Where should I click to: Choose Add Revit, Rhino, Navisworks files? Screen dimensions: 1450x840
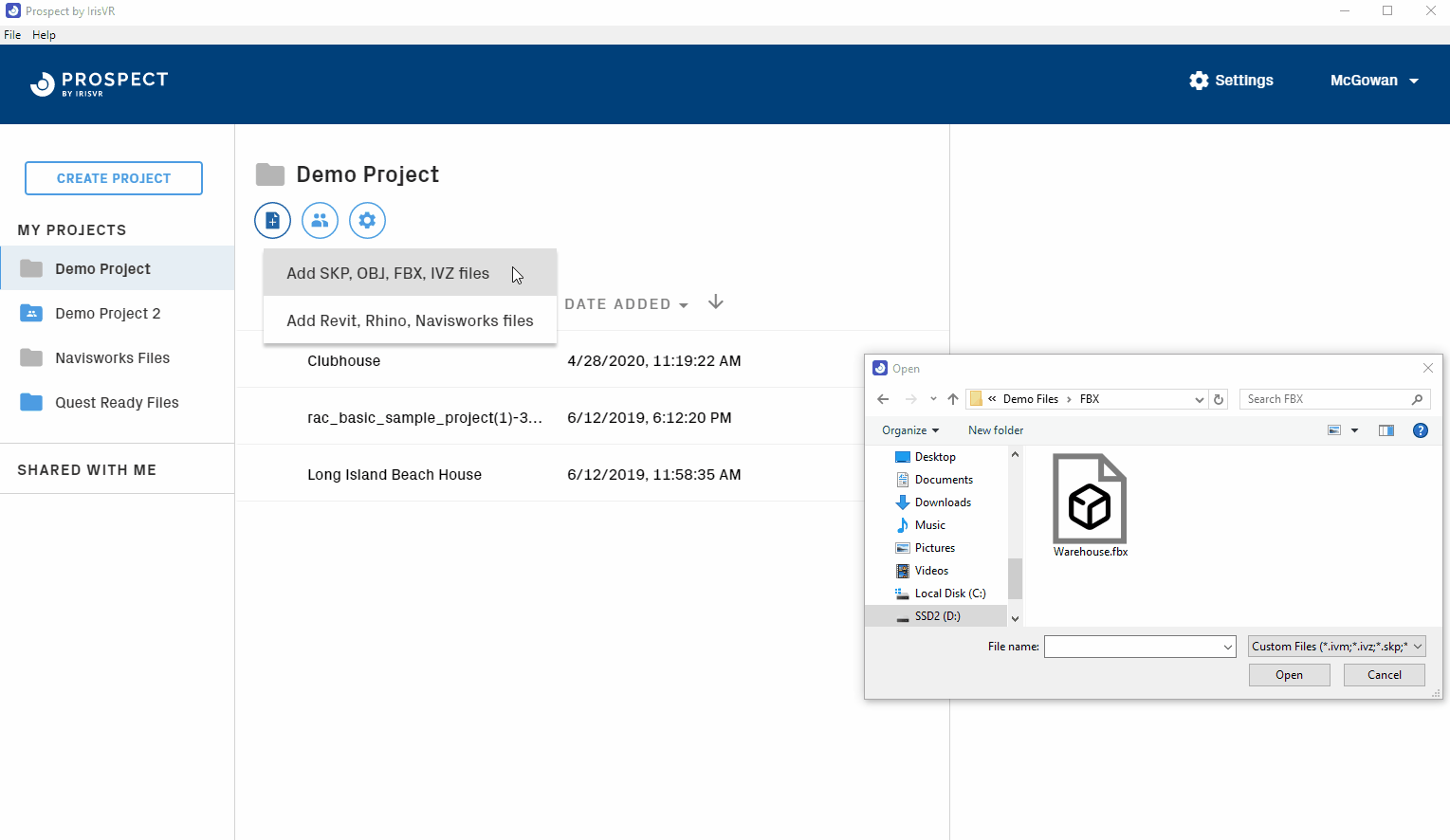pos(410,320)
